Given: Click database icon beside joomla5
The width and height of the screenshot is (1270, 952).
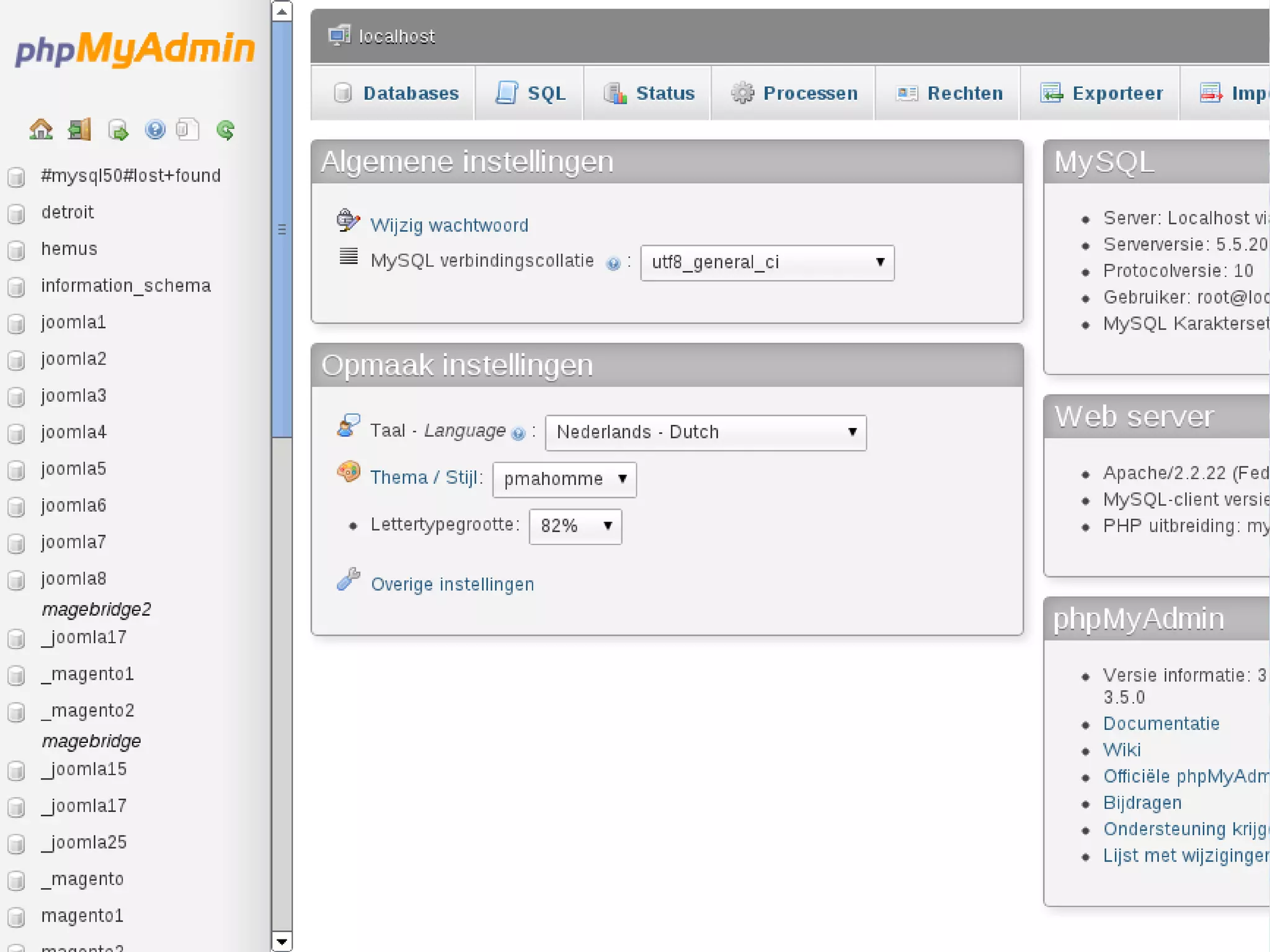Looking at the screenshot, I should pos(17,469).
